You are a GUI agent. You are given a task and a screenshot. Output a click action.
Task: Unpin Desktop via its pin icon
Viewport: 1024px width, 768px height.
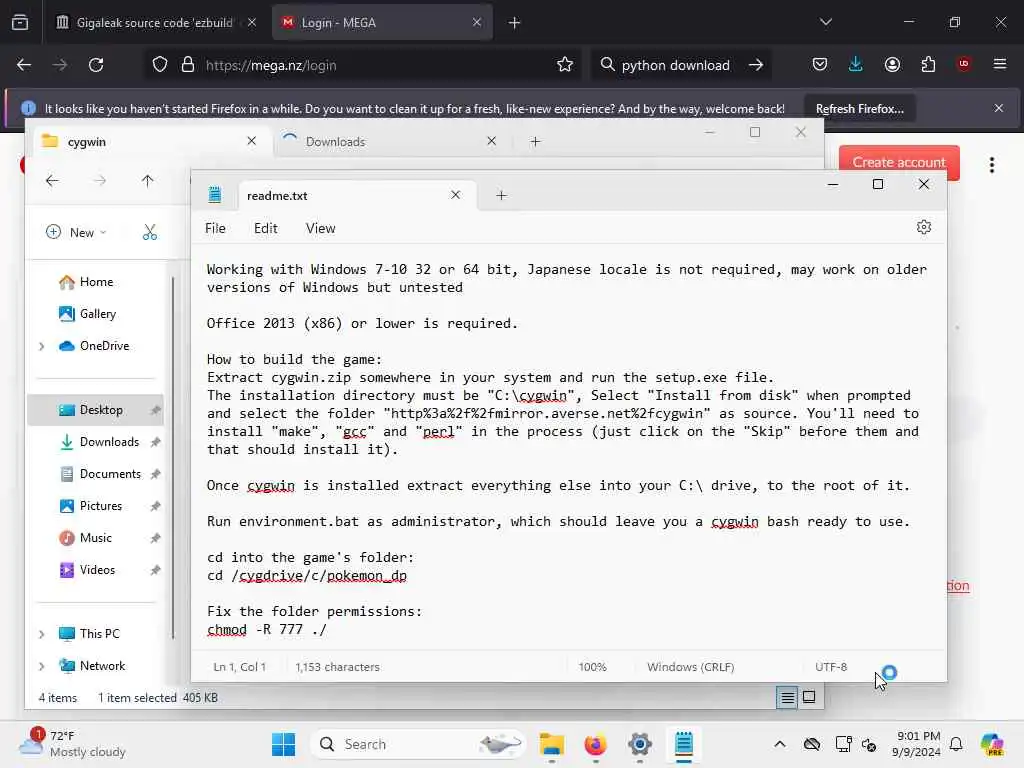155,410
